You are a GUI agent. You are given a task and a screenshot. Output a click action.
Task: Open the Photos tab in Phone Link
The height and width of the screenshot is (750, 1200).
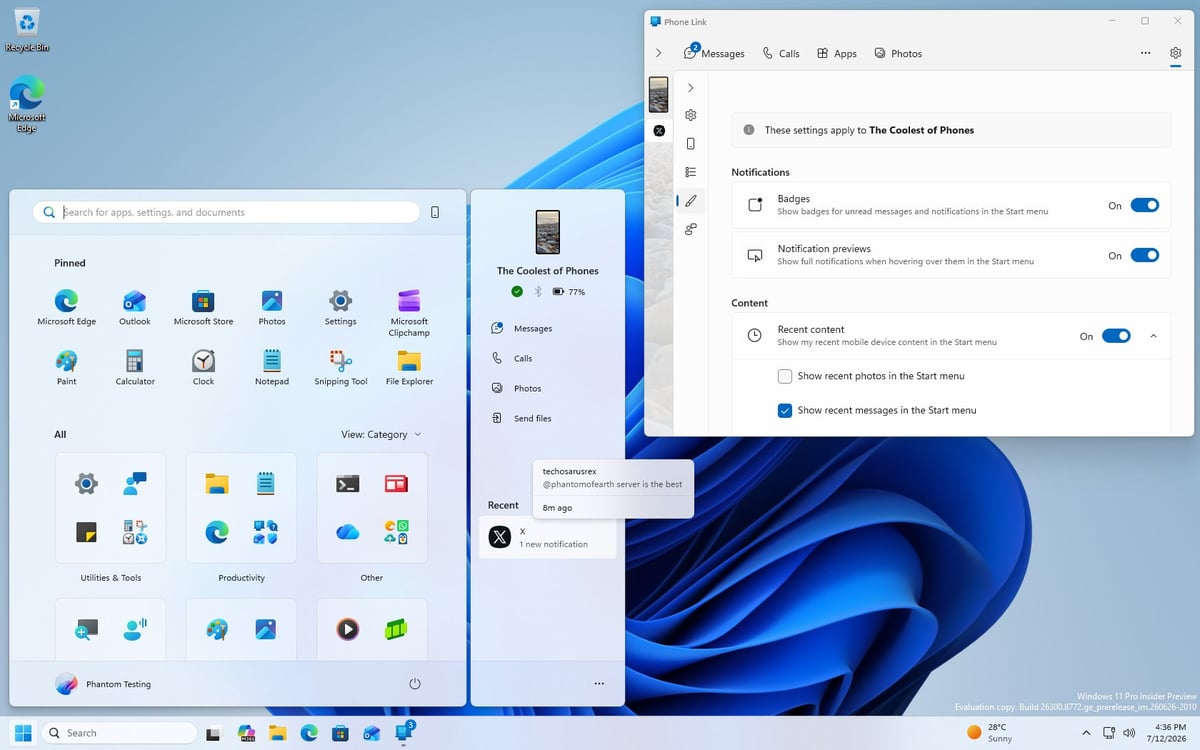898,53
